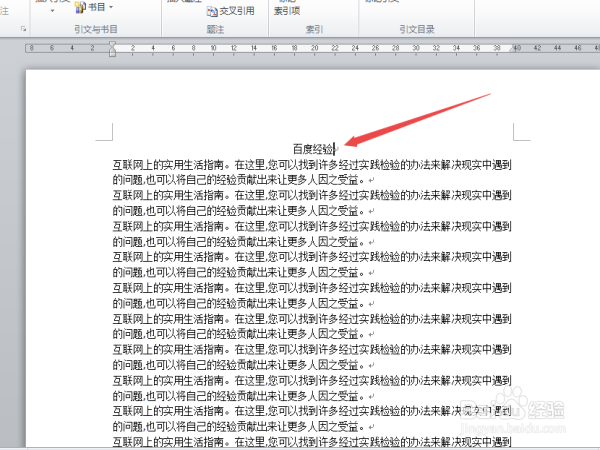Click the left indent box on ruler
The image size is (600, 450).
pos(112,54)
